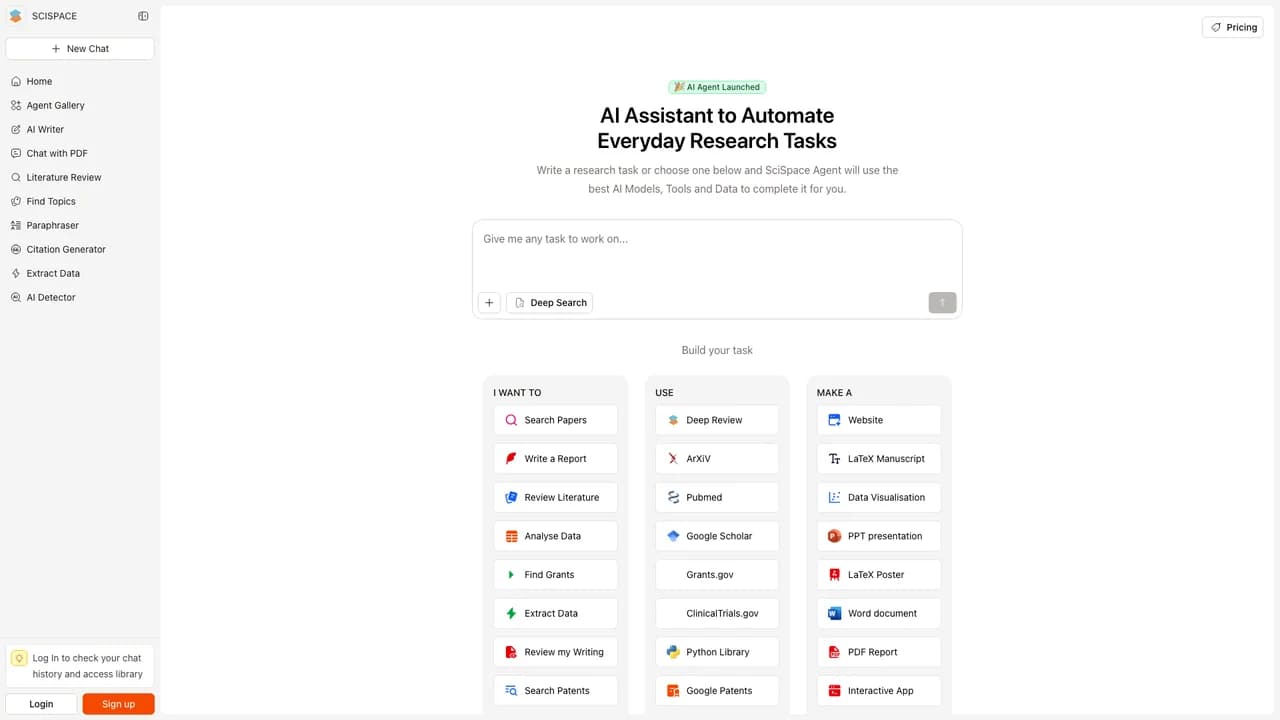Open Home from the sidebar
This screenshot has width=1280, height=720.
click(80, 81)
